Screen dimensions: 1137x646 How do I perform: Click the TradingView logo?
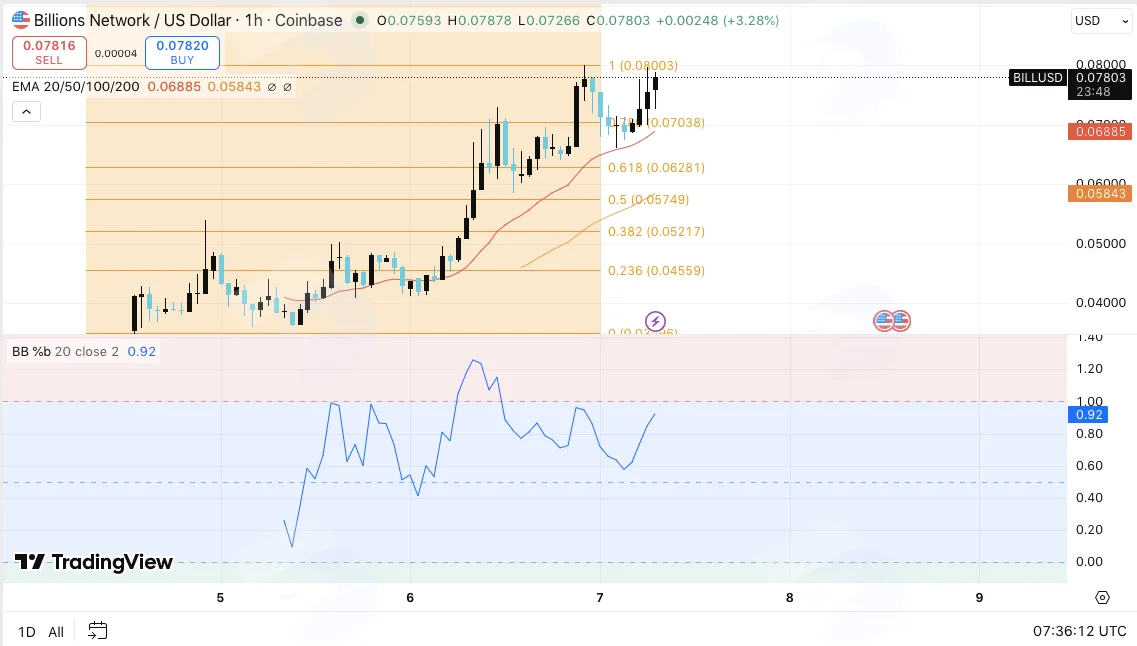(x=94, y=562)
